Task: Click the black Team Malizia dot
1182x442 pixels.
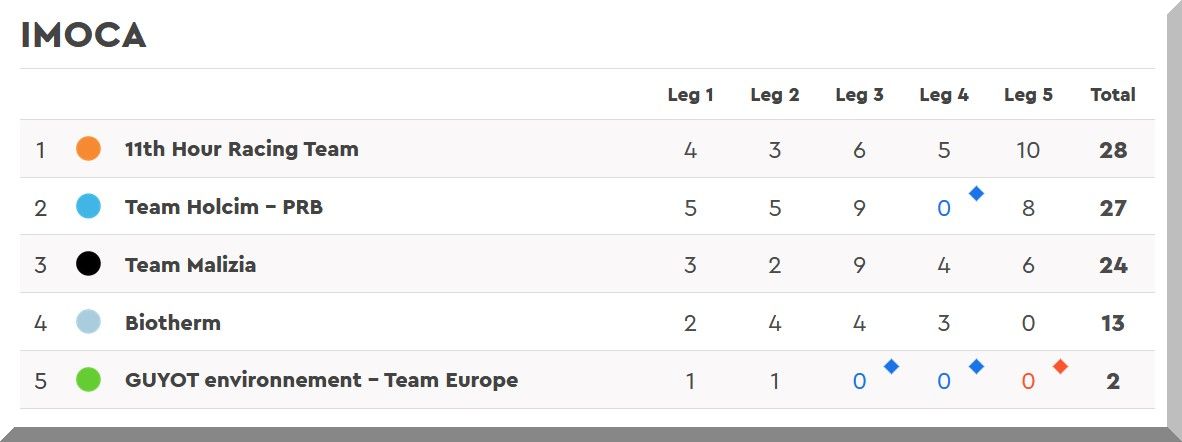Action: tap(89, 265)
